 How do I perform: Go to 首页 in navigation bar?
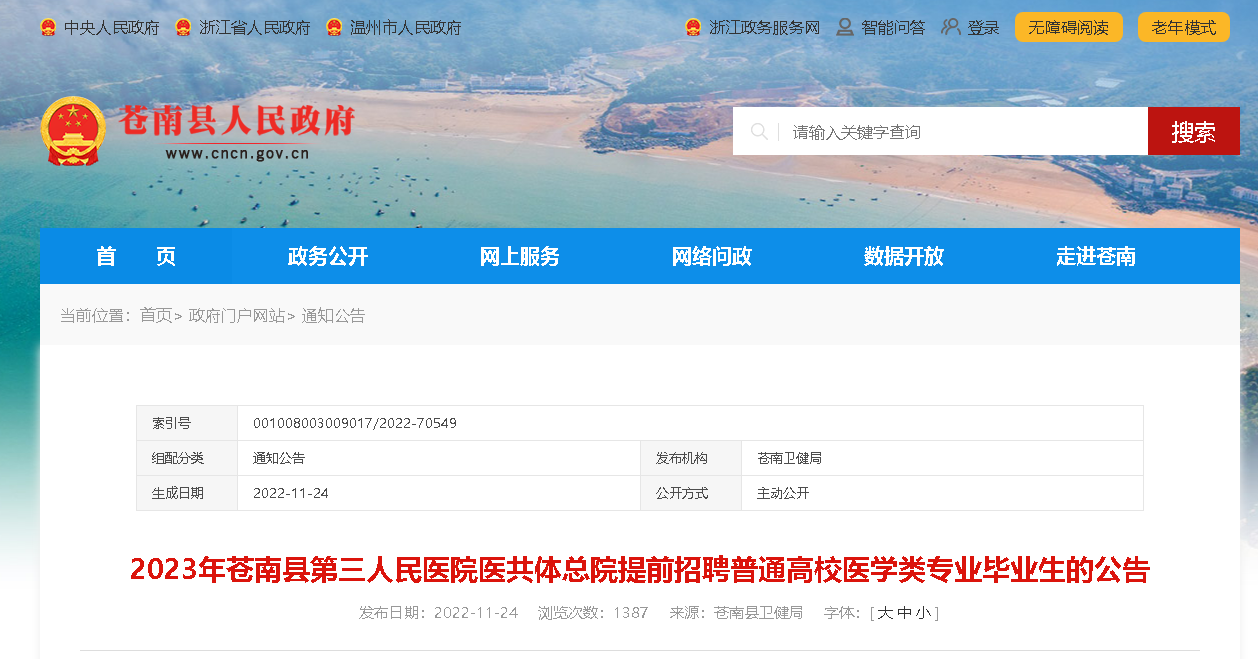coord(136,256)
